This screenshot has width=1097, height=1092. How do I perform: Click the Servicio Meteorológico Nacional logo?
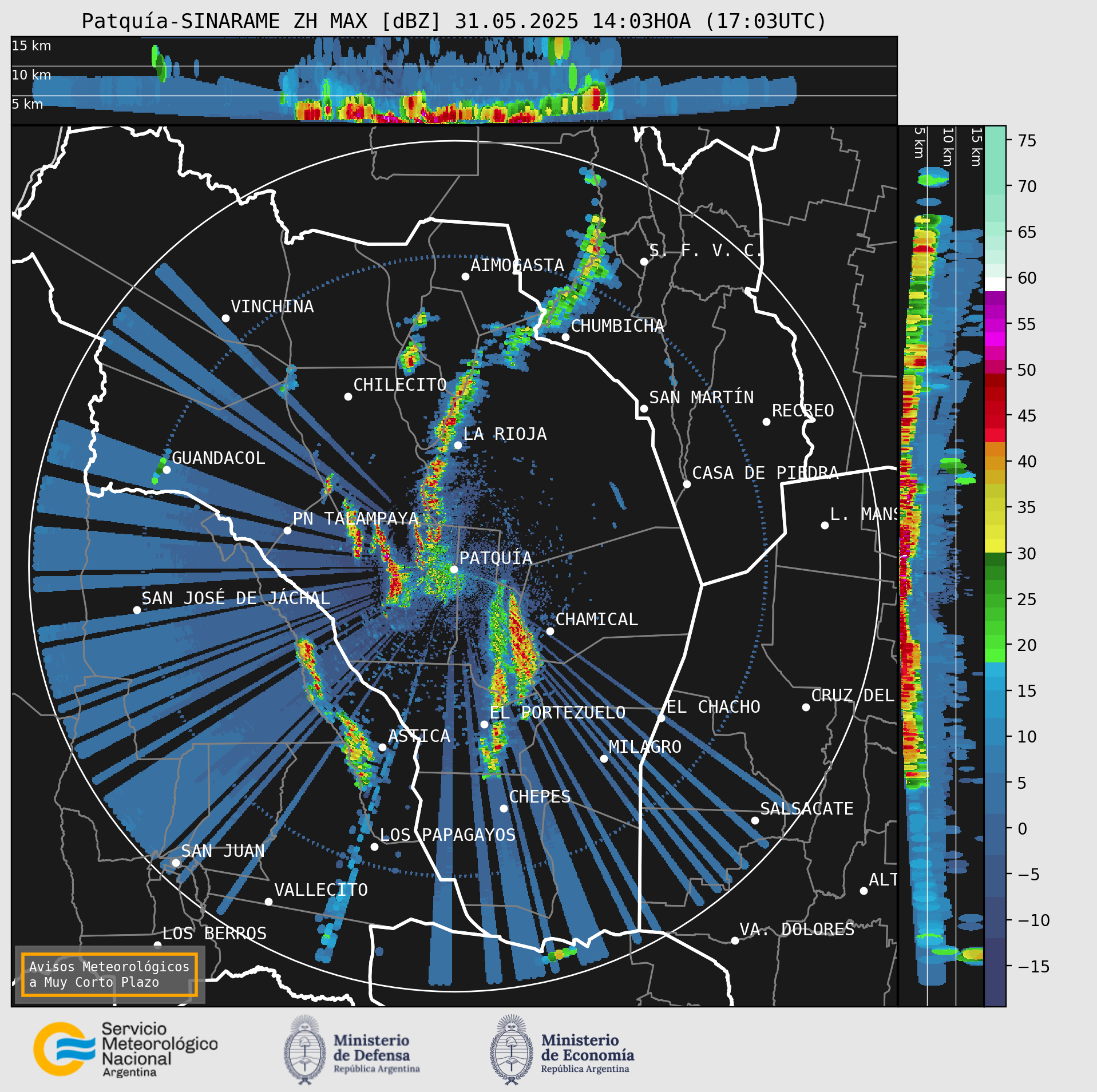pos(125,1050)
